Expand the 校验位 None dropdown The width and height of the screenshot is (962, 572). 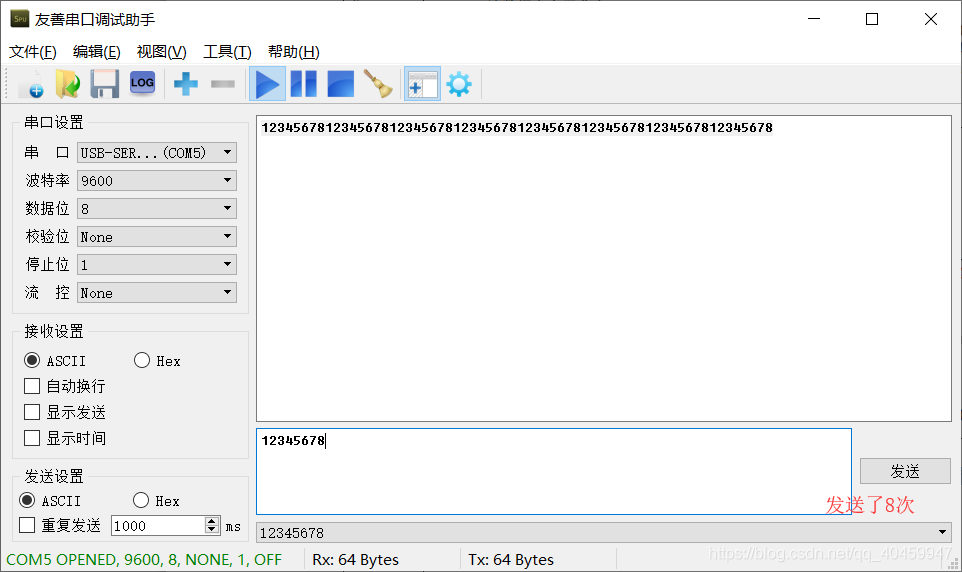[157, 237]
